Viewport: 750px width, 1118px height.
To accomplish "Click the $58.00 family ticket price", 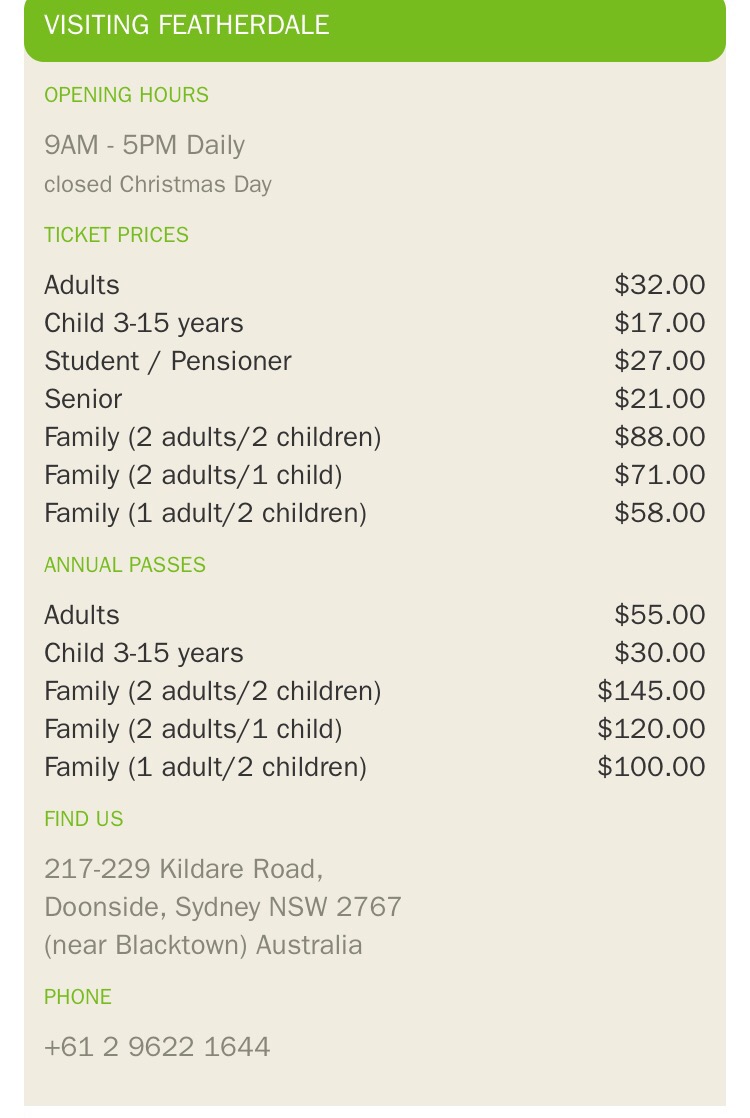I will (x=659, y=513).
